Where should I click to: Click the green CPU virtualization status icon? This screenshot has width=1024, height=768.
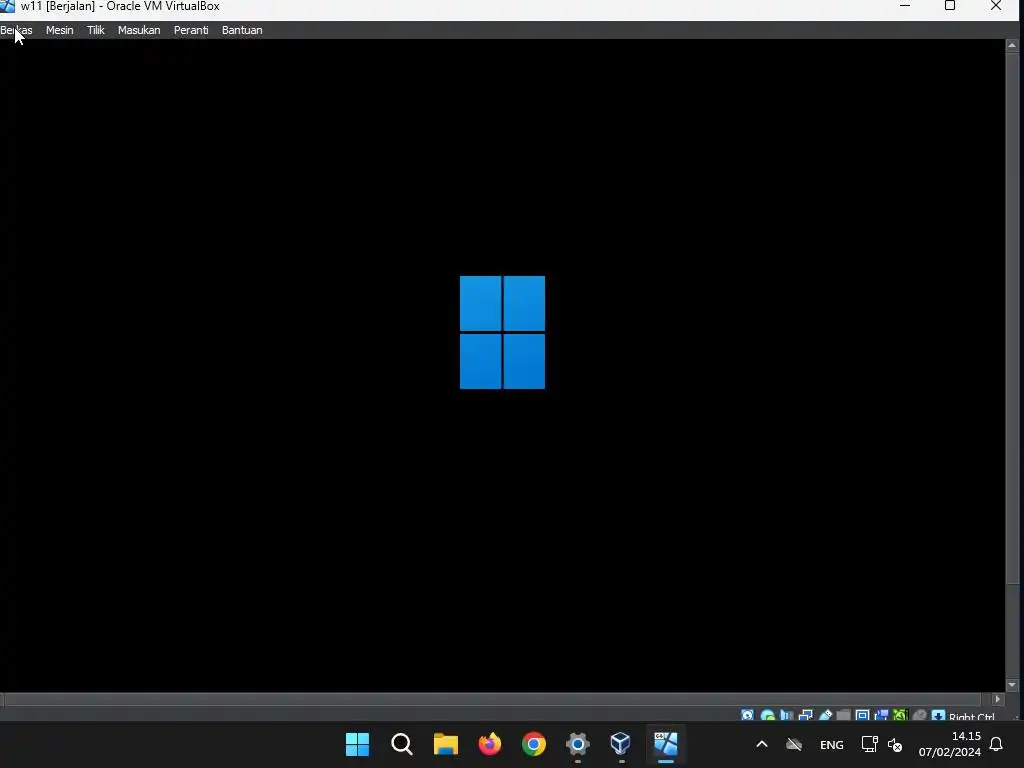click(x=901, y=715)
